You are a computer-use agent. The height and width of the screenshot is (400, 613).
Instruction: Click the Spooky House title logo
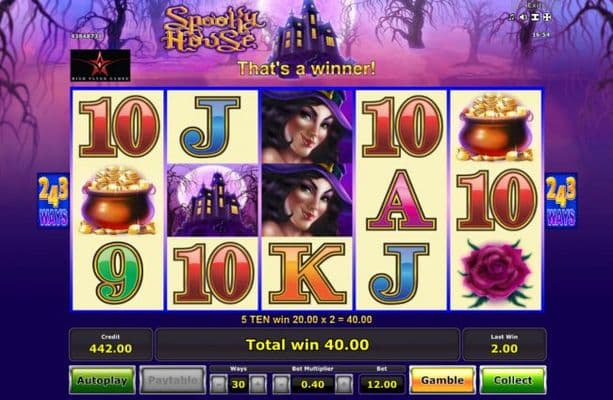[x=213, y=29]
